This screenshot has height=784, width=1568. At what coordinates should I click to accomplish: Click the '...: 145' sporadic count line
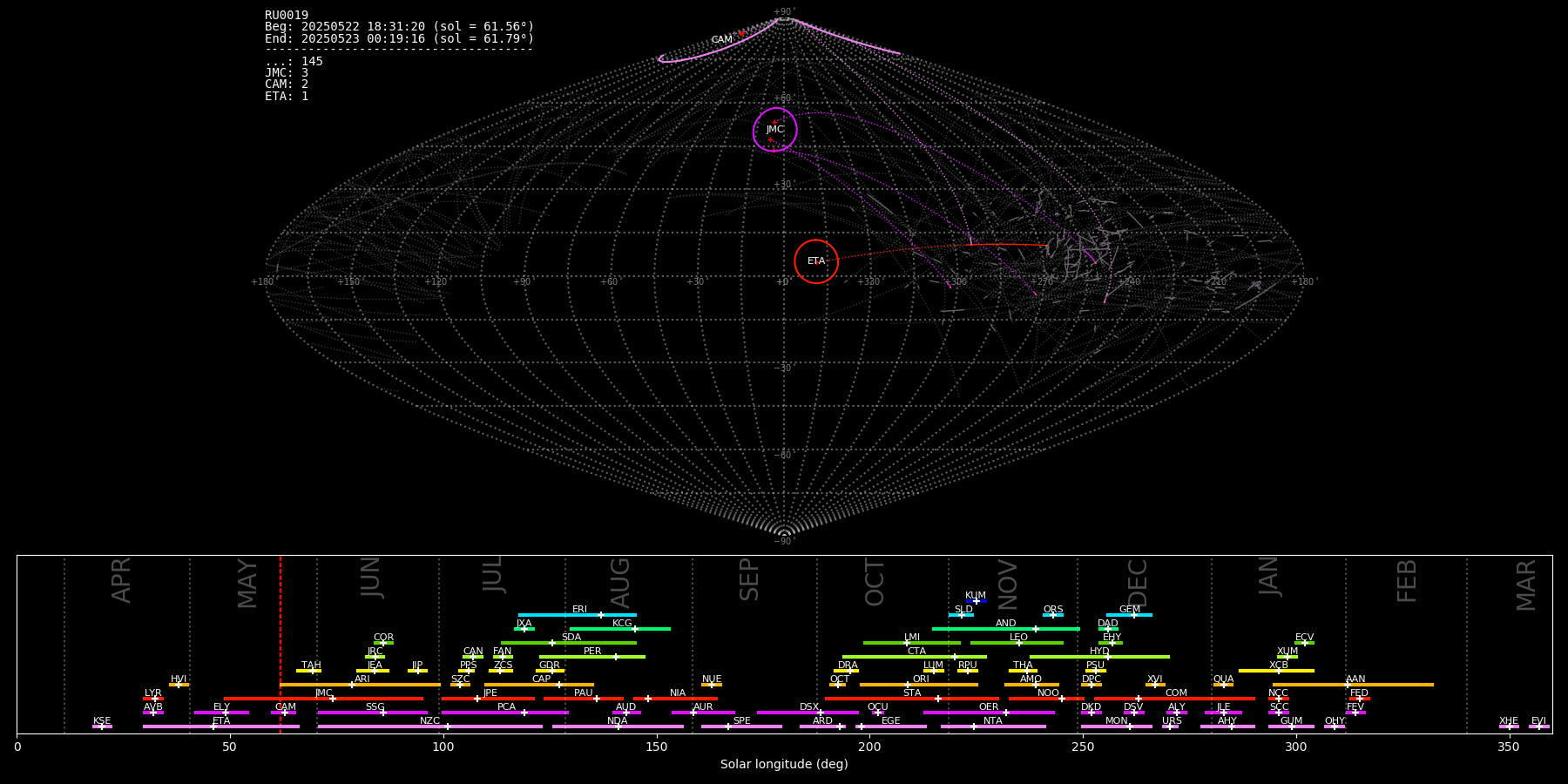tap(294, 62)
